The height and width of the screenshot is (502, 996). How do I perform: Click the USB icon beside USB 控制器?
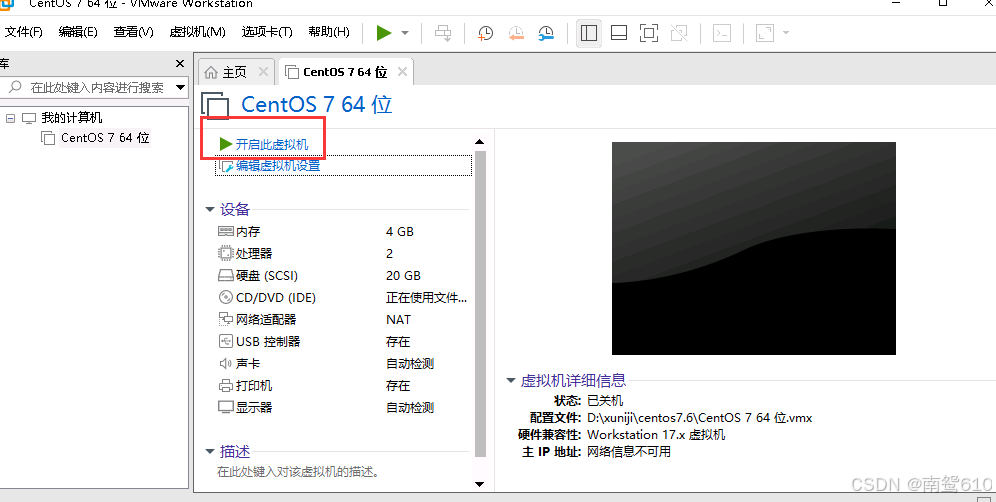pyautogui.click(x=226, y=341)
